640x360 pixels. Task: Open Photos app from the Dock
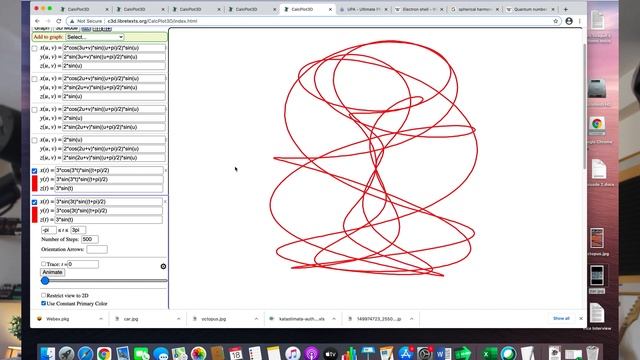coord(199,353)
